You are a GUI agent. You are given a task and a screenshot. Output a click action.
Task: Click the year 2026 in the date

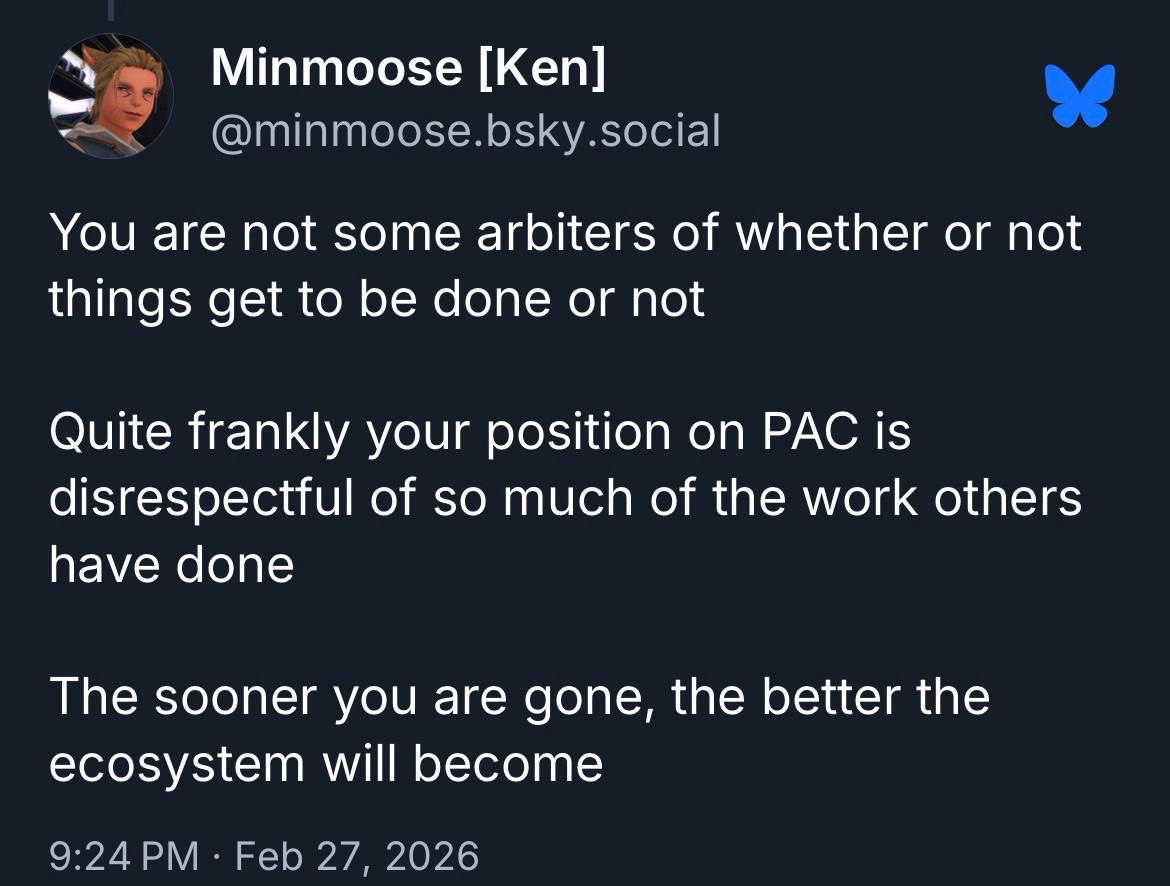click(x=434, y=856)
